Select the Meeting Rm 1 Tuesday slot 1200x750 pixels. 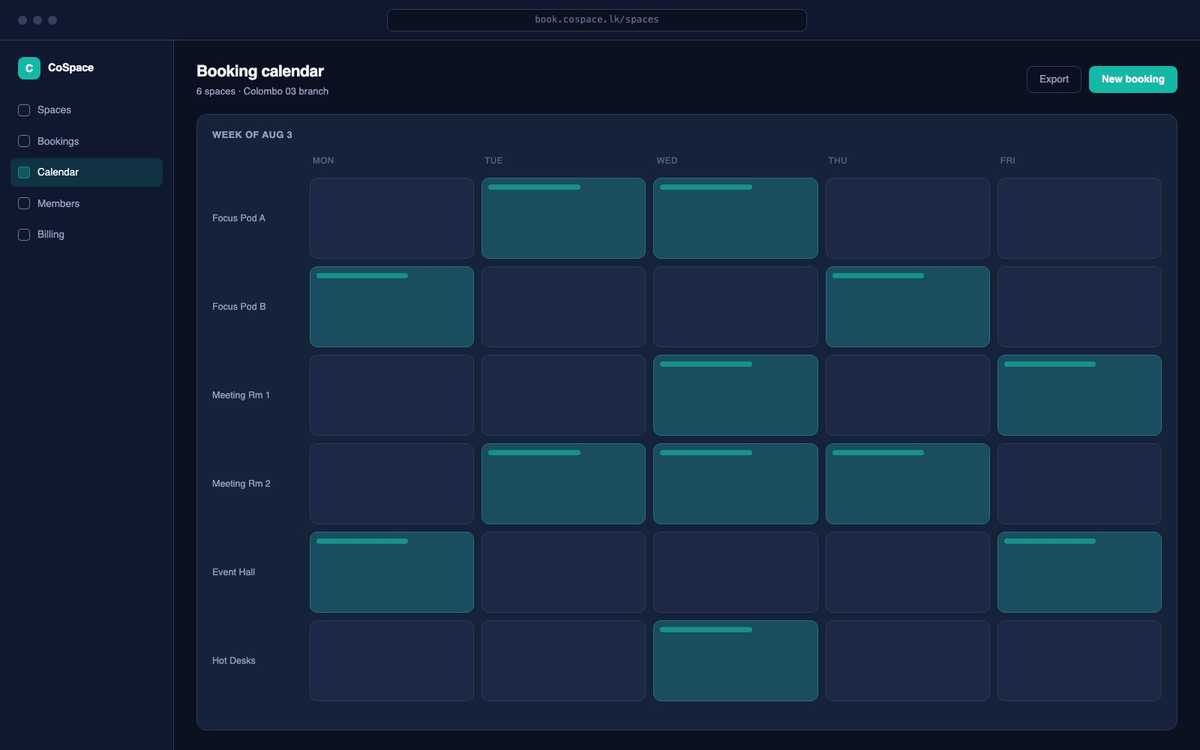[564, 395]
